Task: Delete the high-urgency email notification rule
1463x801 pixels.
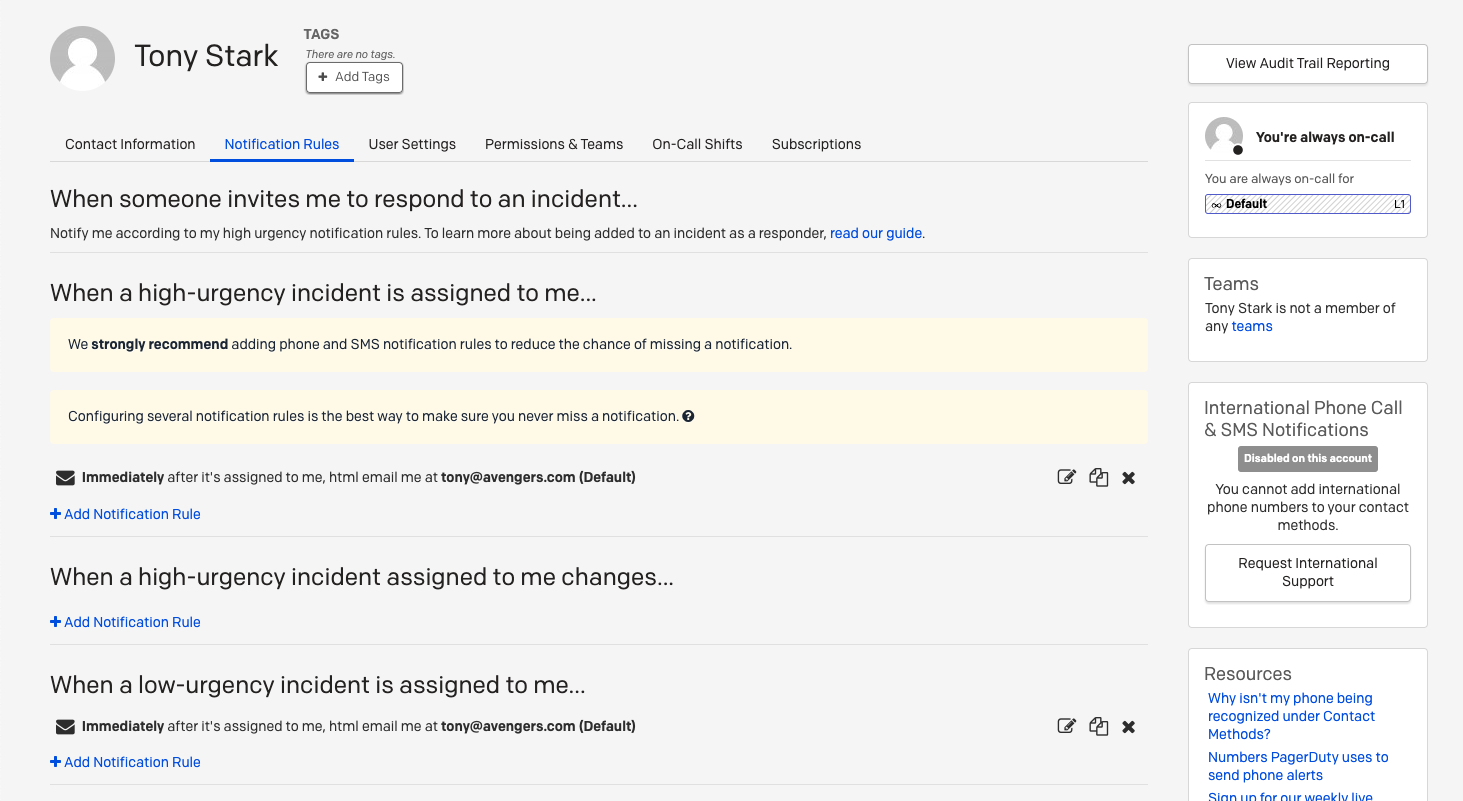Action: [x=1128, y=477]
